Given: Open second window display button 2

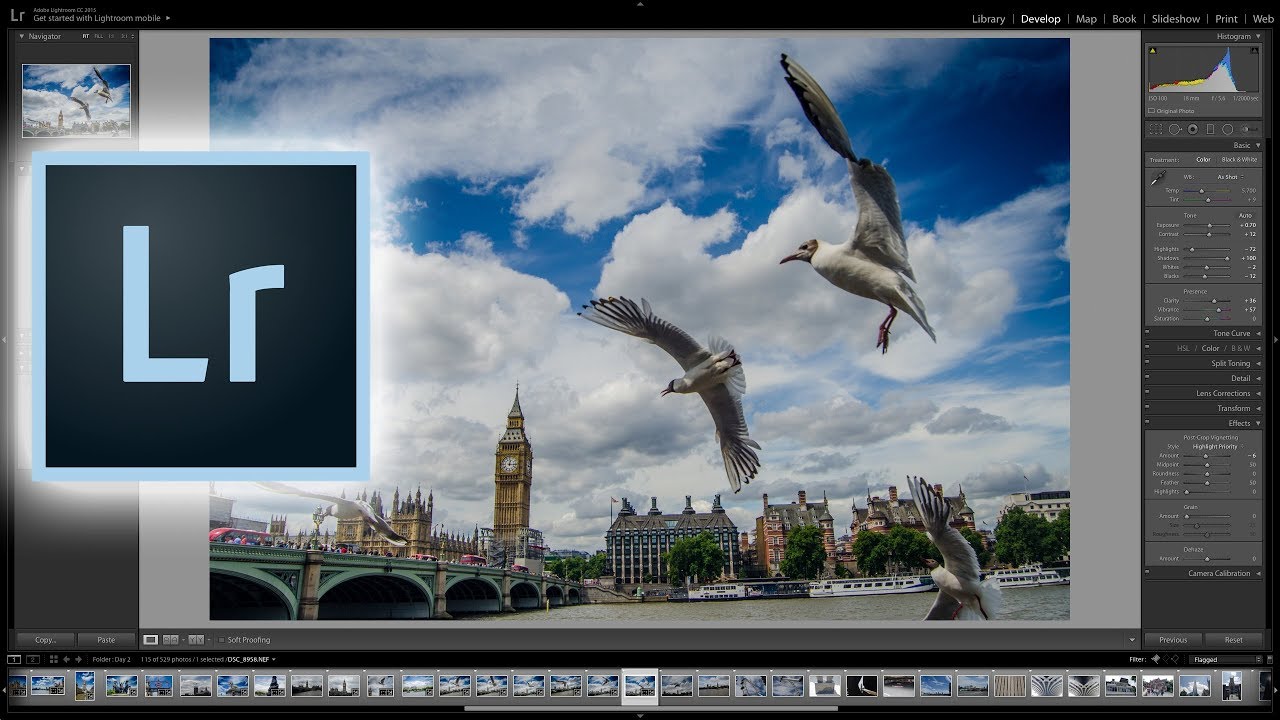Looking at the screenshot, I should pos(32,659).
